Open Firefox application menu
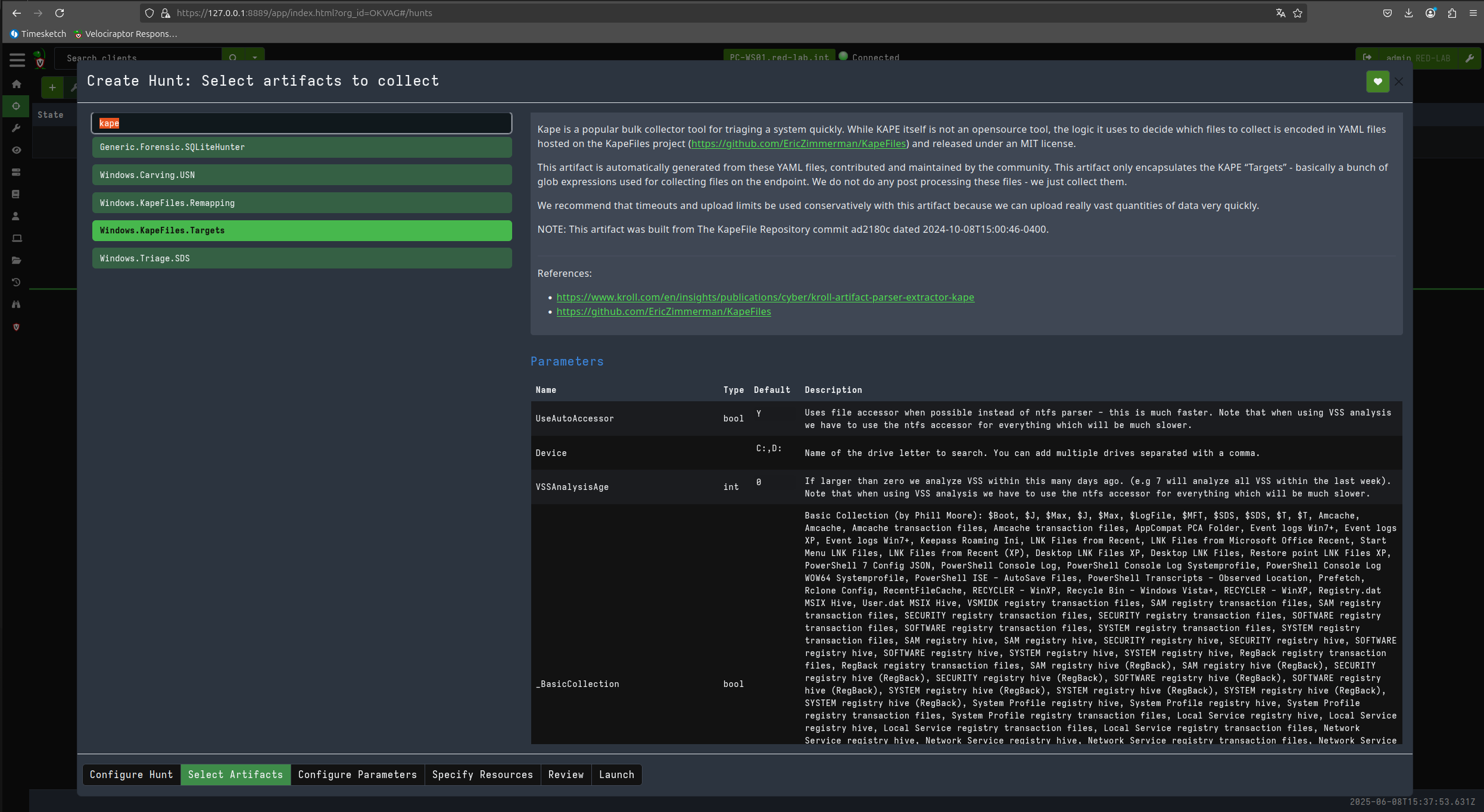 click(1473, 13)
